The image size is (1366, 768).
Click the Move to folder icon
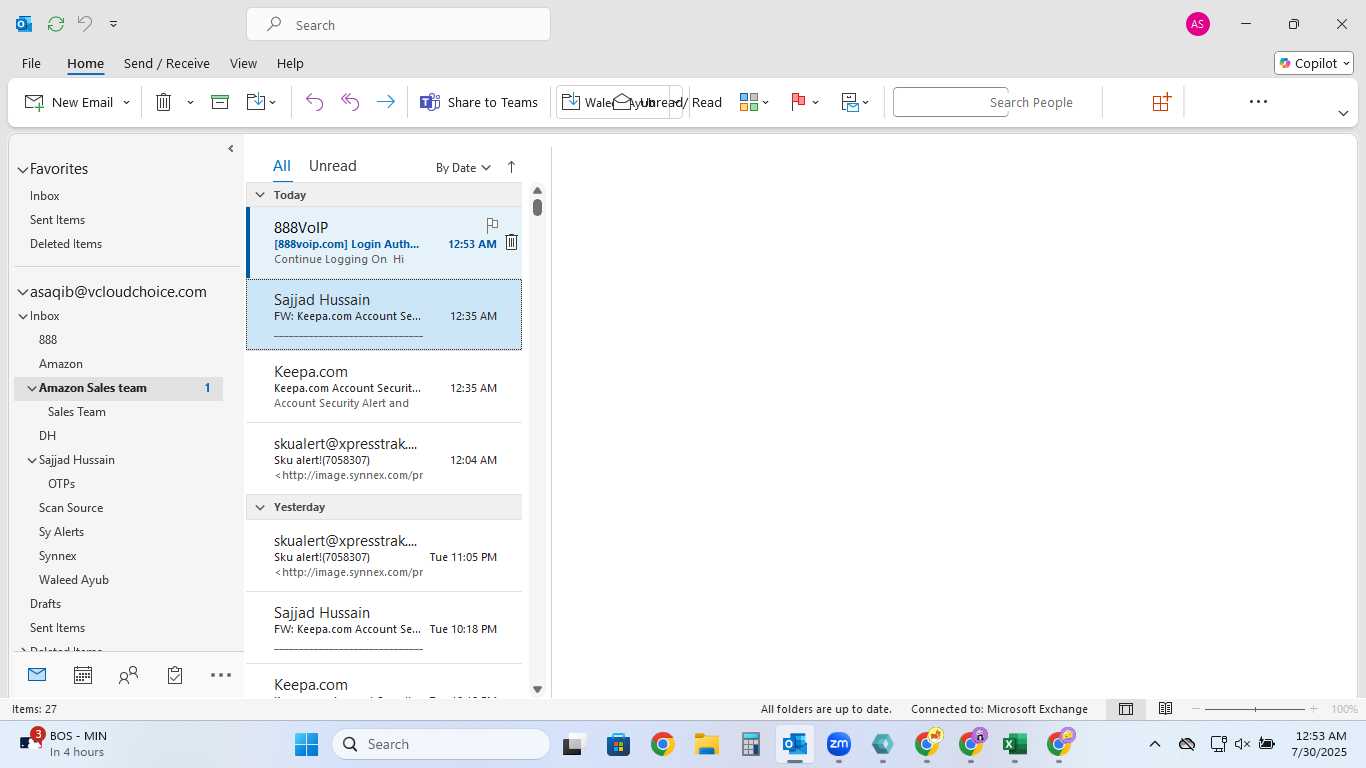tap(255, 102)
